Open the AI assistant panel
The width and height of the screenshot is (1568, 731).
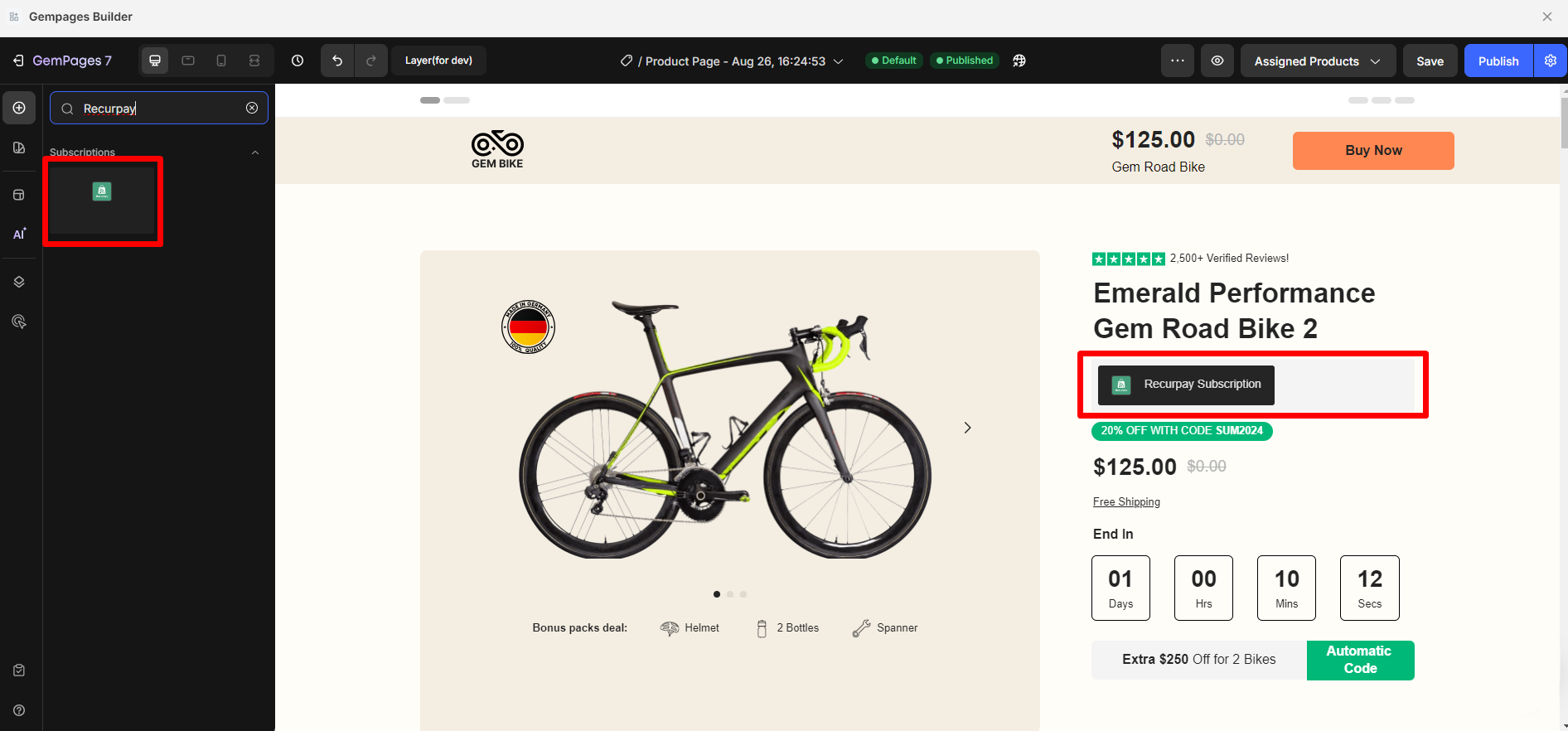(19, 235)
